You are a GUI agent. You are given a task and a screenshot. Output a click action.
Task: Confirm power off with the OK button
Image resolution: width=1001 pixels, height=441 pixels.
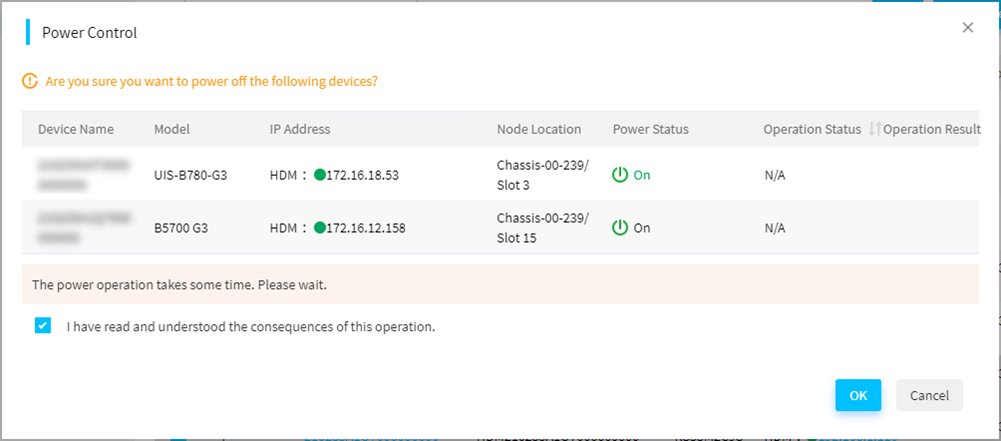(x=858, y=395)
